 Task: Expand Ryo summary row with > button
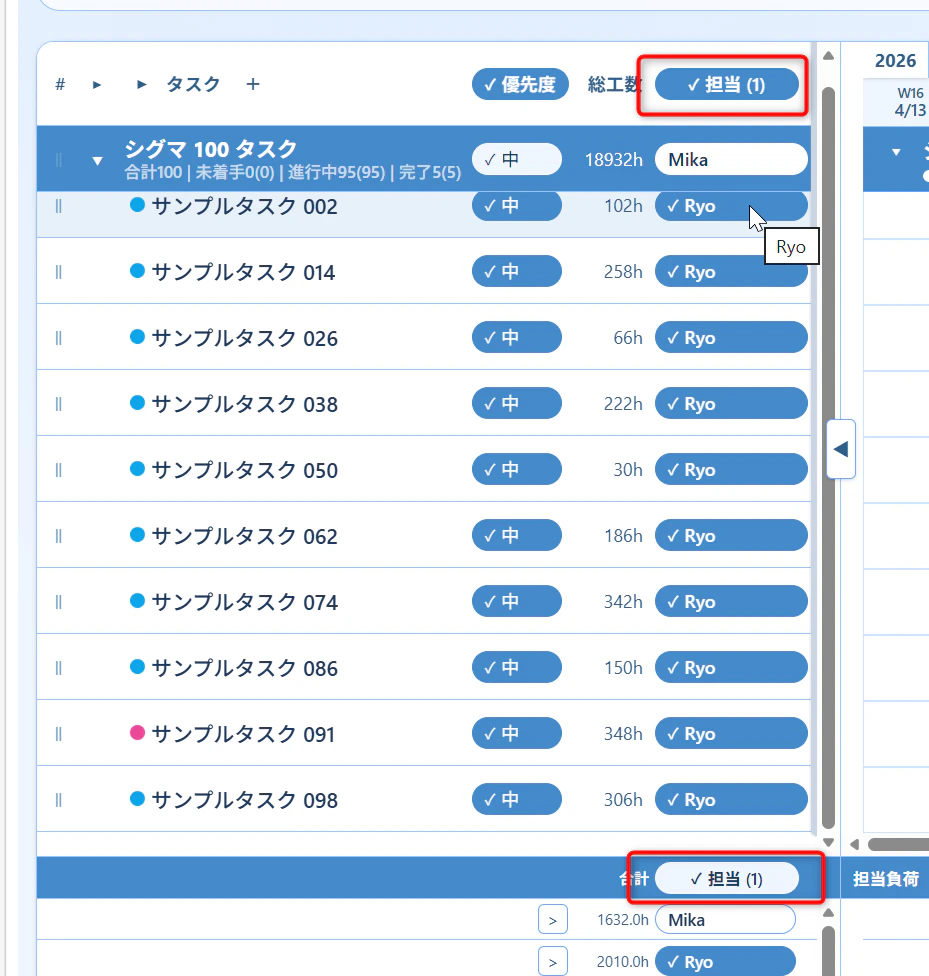tap(553, 961)
